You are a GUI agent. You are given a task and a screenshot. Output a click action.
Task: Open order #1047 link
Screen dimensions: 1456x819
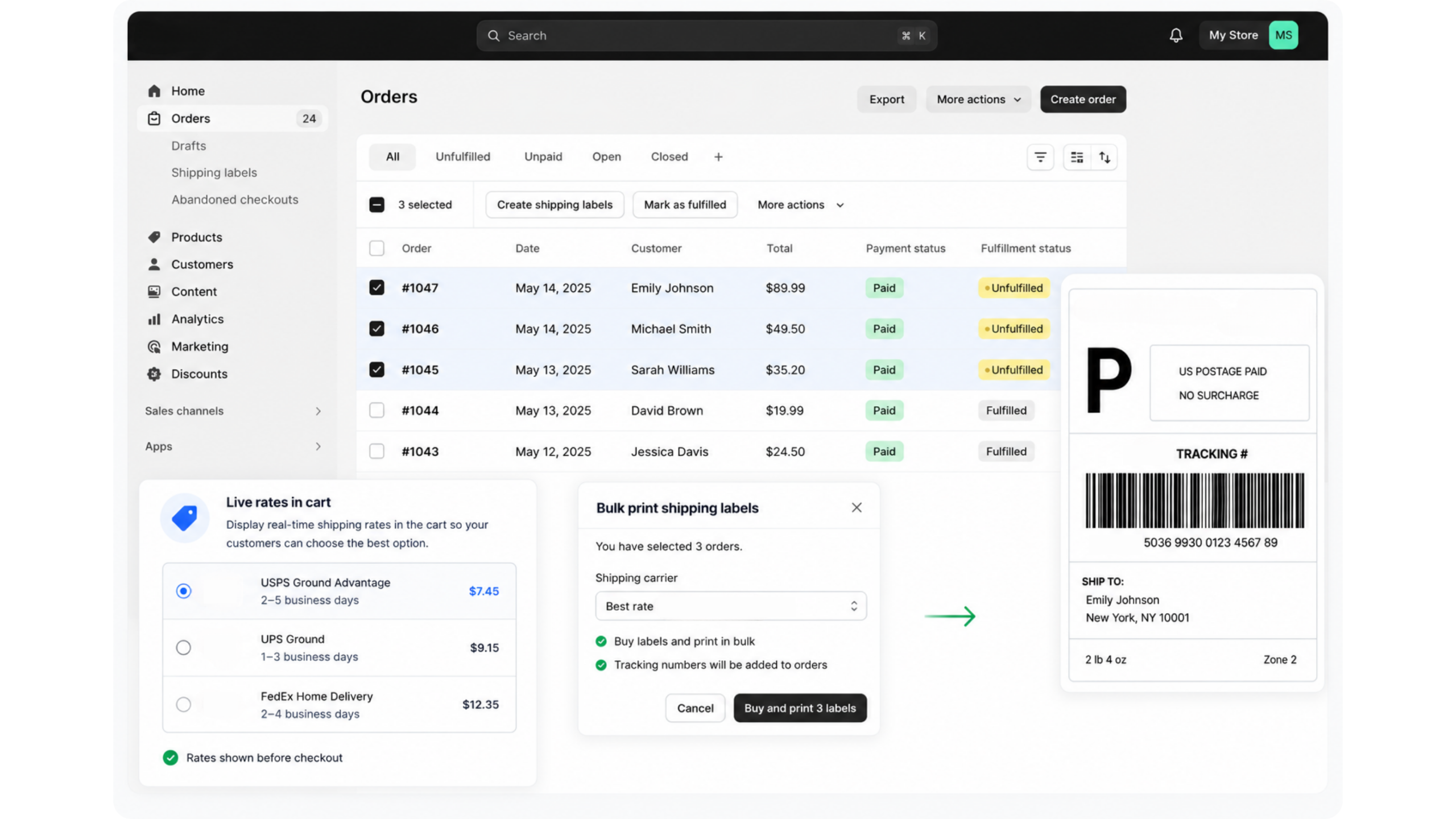point(419,288)
